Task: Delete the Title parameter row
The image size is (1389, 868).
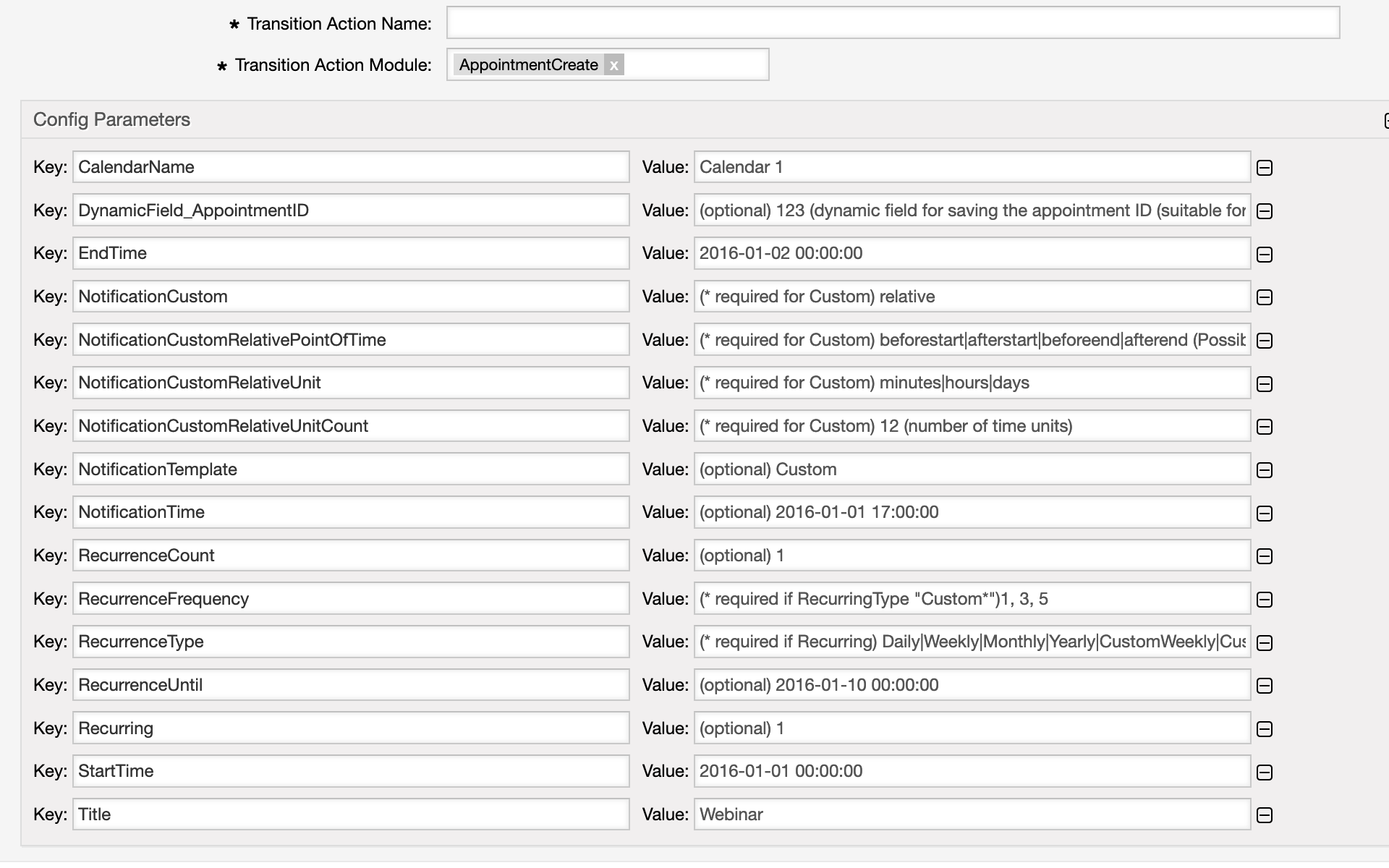Action: [x=1265, y=815]
